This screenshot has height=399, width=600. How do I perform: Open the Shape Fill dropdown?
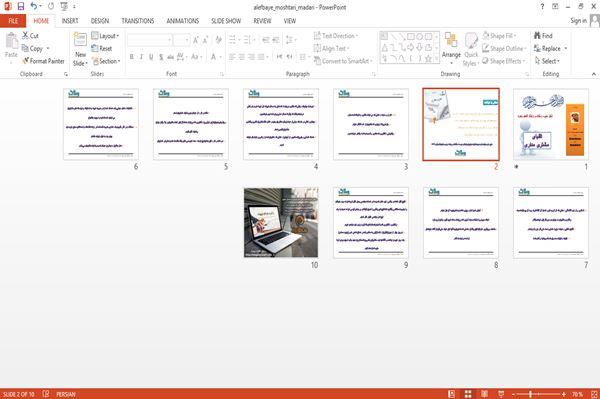[499, 36]
